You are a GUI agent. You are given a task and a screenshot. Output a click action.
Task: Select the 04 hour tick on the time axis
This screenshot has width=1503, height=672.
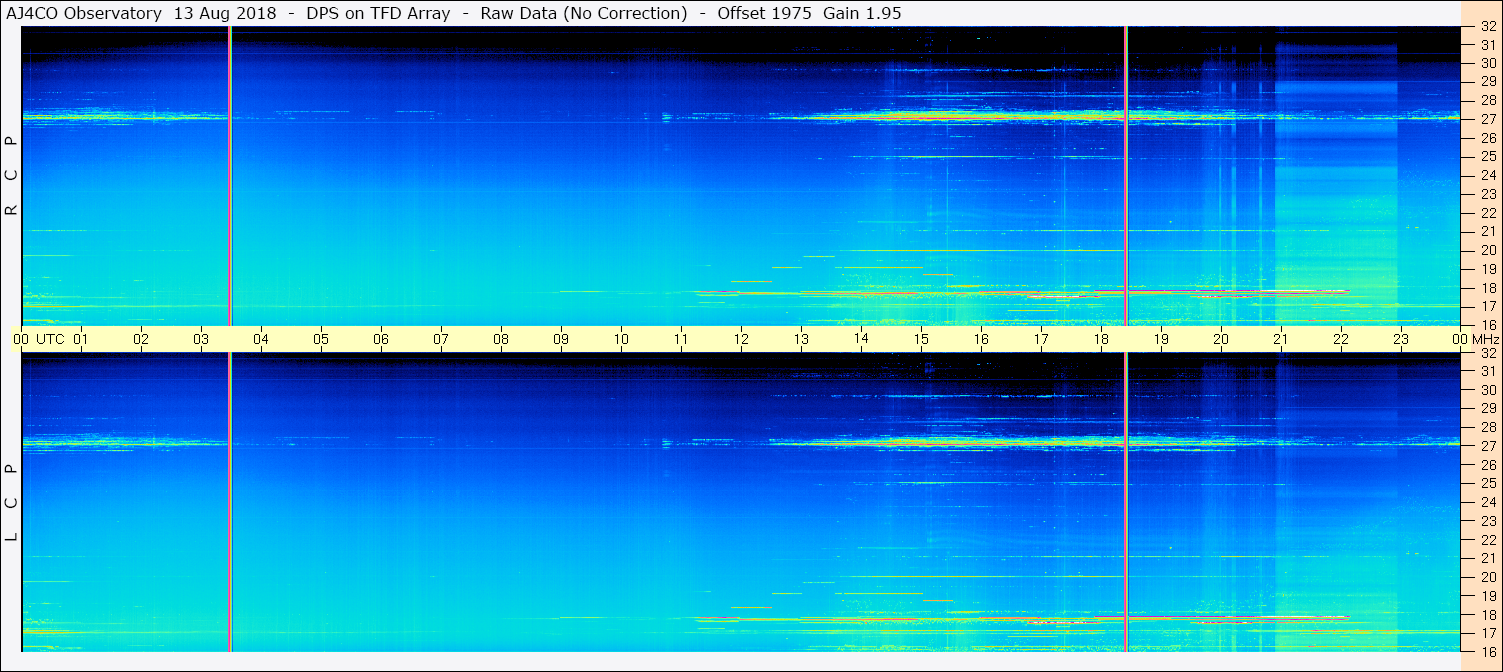pyautogui.click(x=261, y=339)
